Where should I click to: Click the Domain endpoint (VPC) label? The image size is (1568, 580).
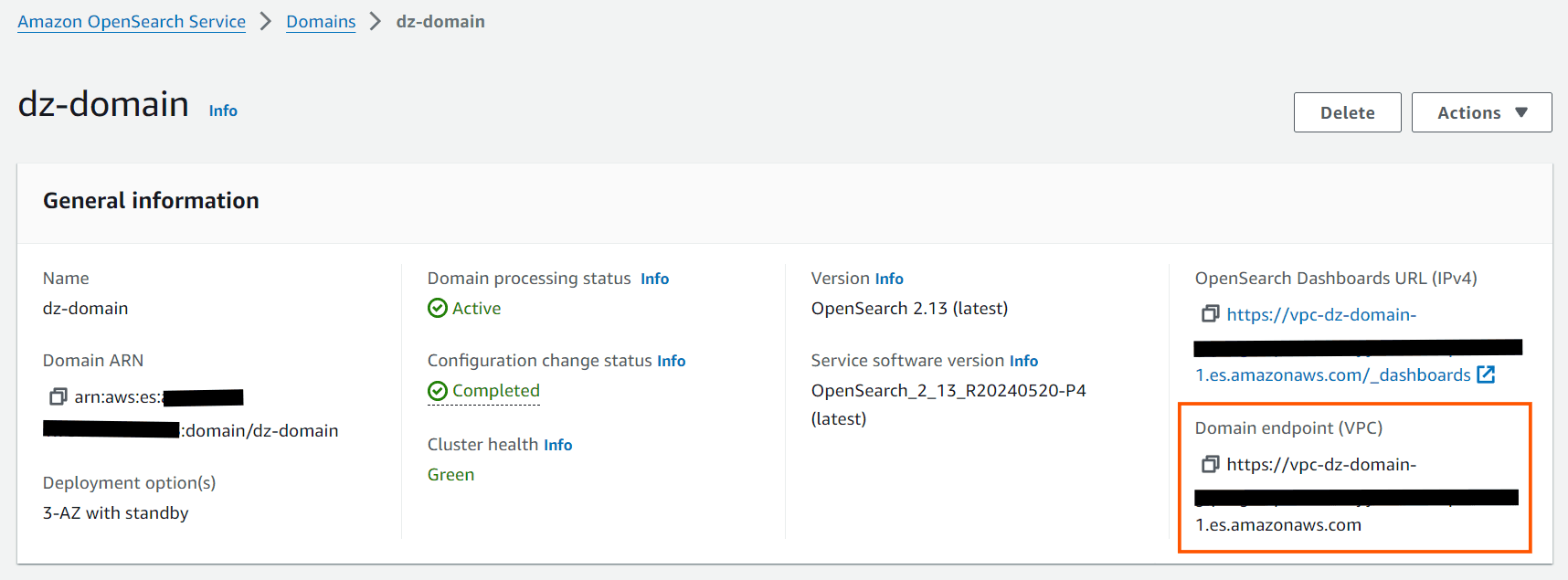click(x=1288, y=428)
